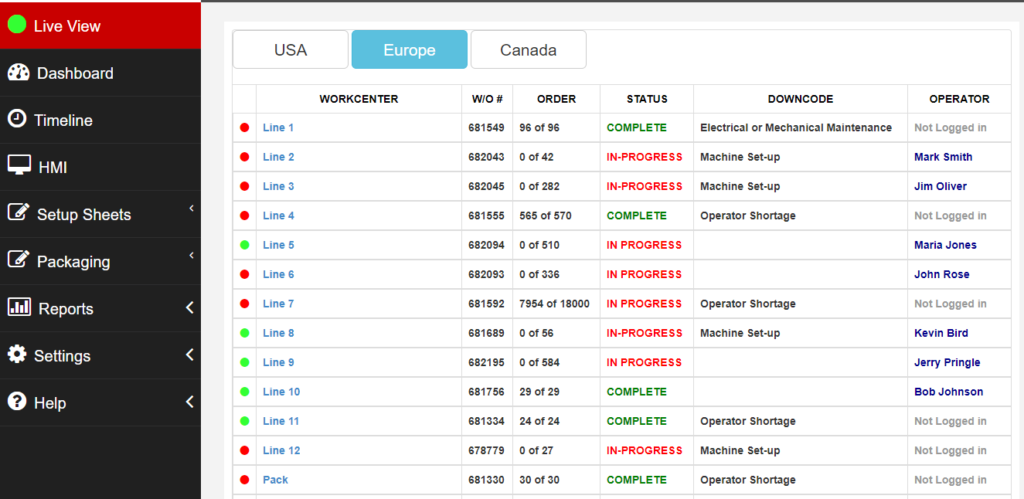
Task: Expand the Settings submenu chevron
Action: coord(189,355)
